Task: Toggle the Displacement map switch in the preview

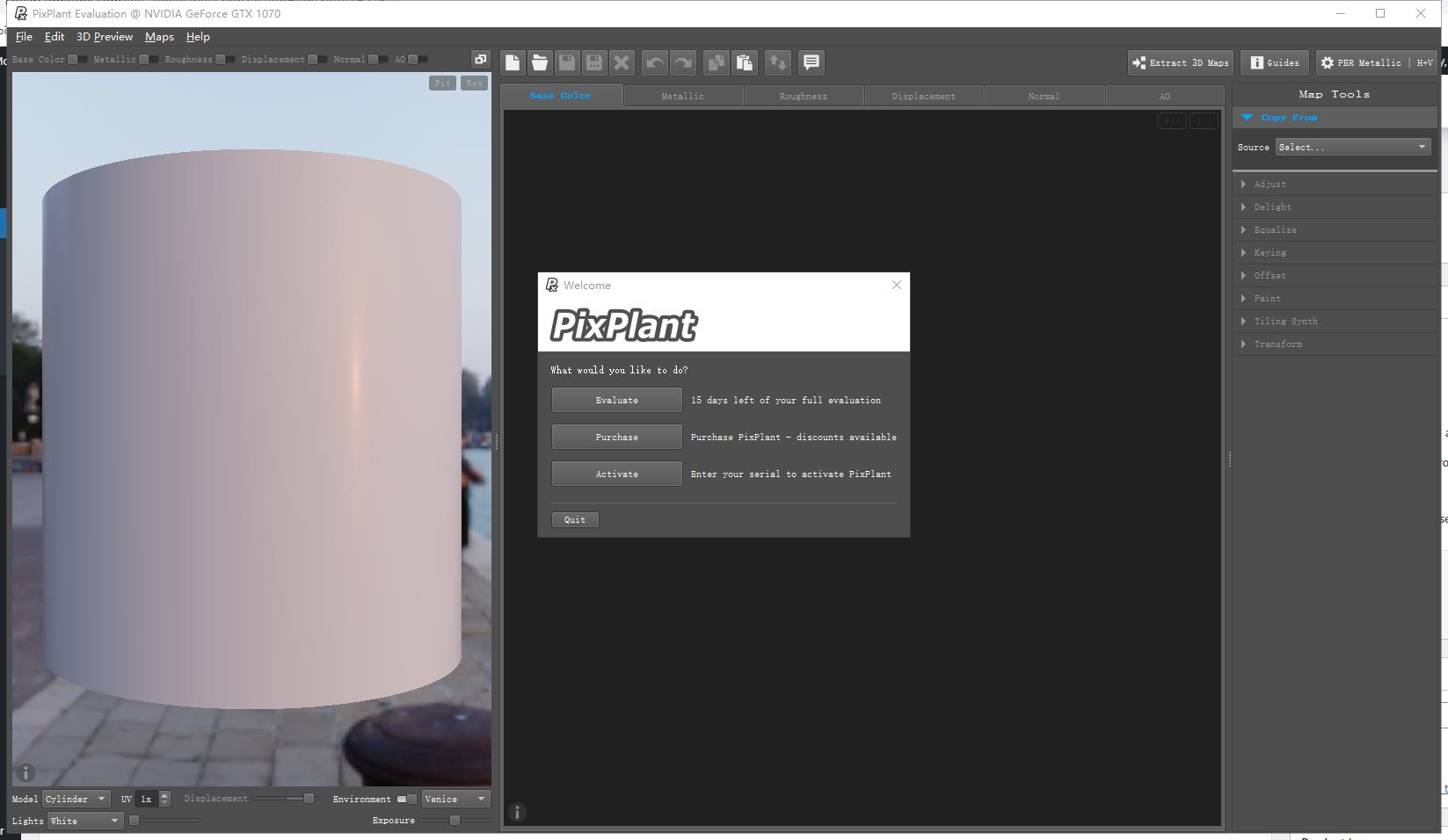Action: tap(317, 60)
